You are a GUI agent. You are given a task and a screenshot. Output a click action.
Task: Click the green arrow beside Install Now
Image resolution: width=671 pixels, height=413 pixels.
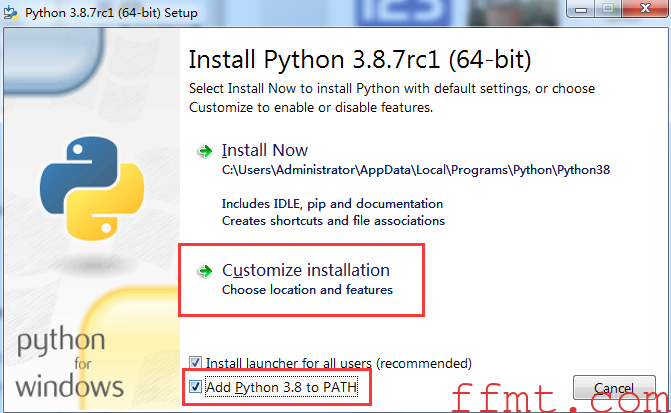tap(205, 151)
